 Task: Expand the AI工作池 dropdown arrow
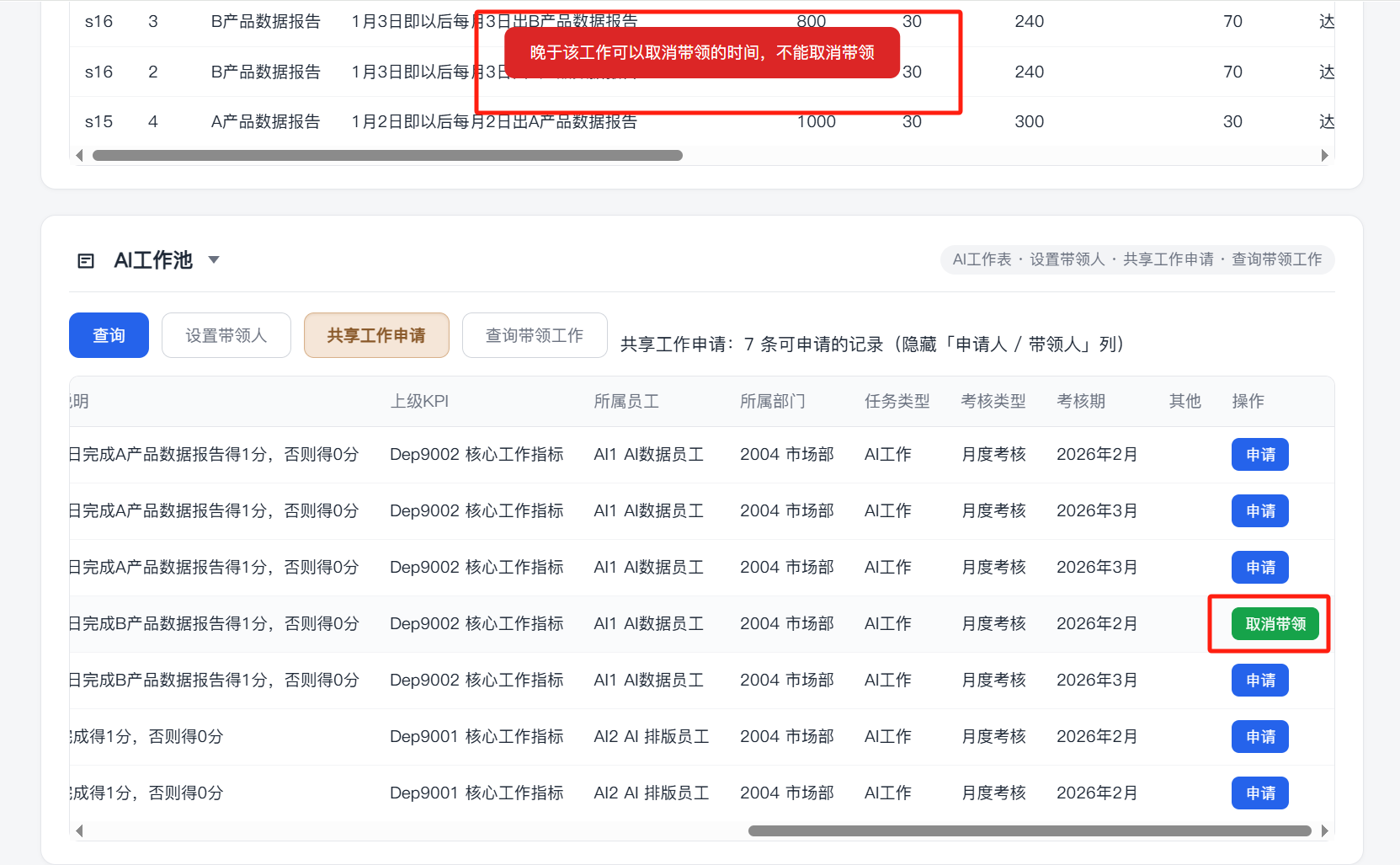214,259
